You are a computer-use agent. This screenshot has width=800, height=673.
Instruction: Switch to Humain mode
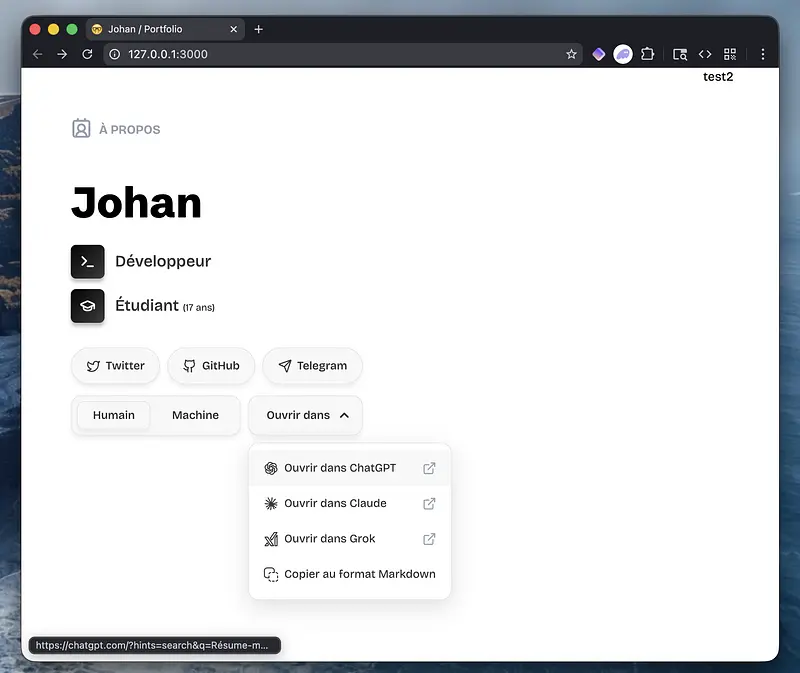coord(114,415)
